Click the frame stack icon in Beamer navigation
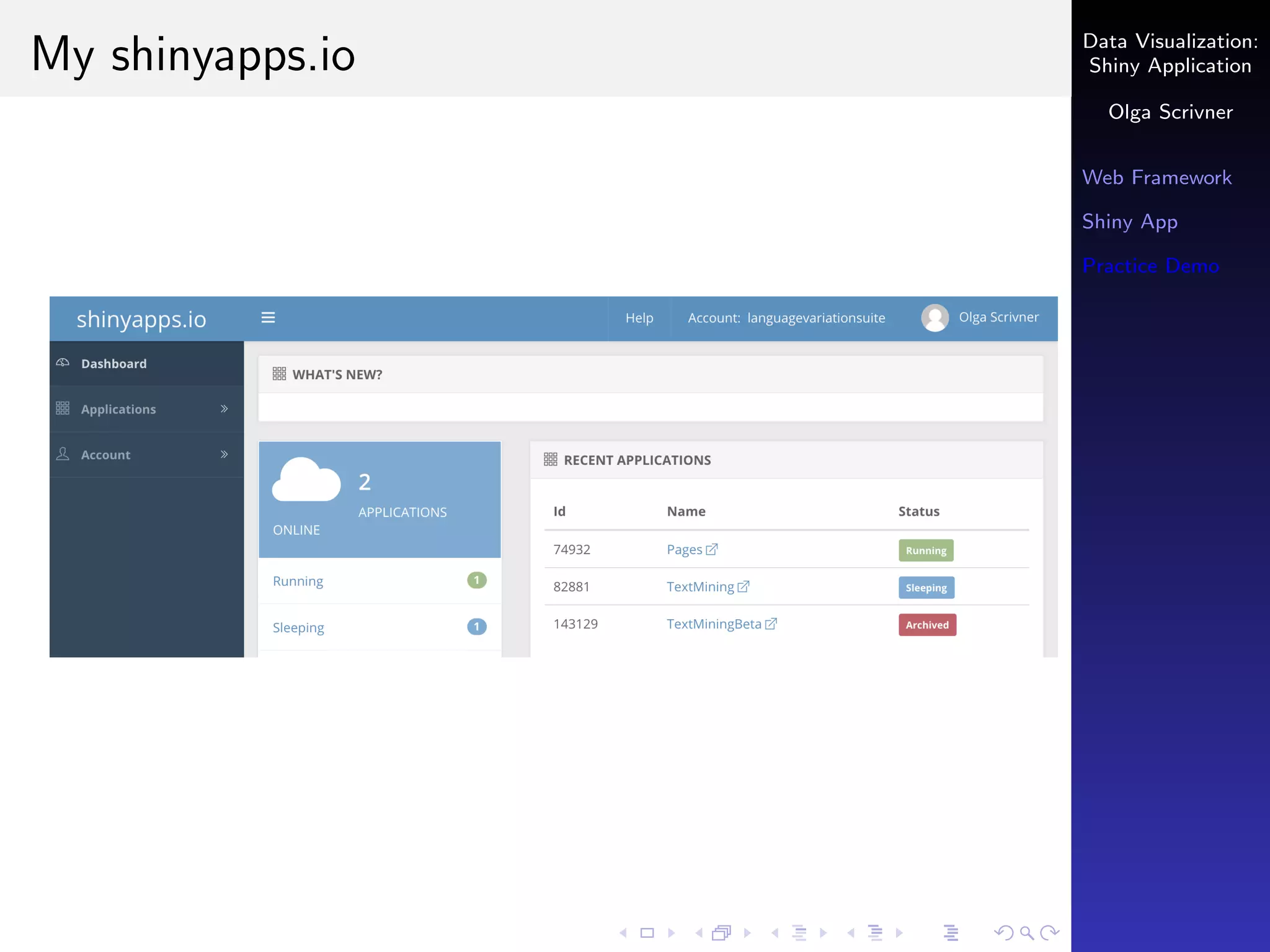The image size is (1270, 952). (x=722, y=933)
